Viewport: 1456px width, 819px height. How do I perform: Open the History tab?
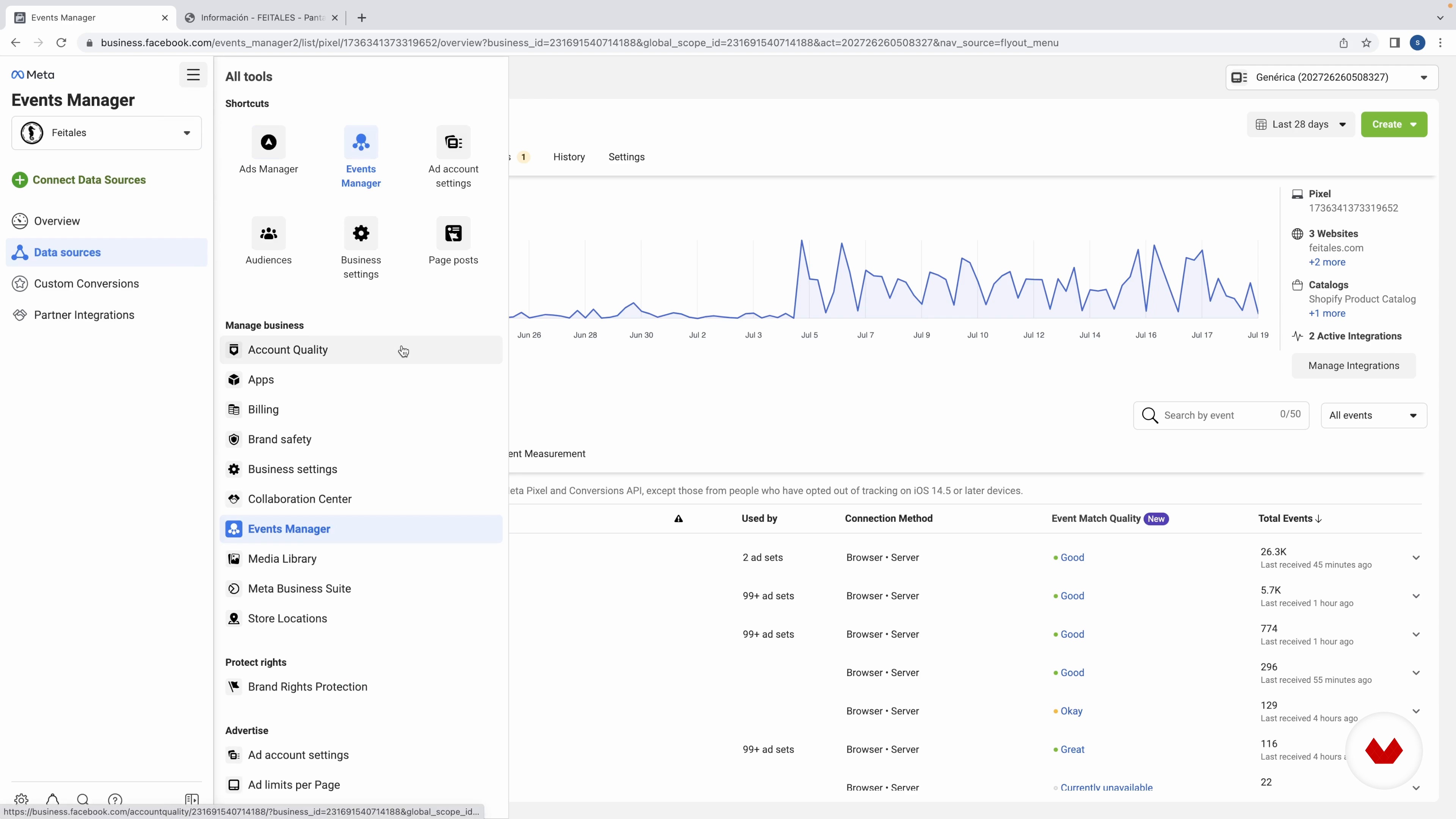[569, 157]
